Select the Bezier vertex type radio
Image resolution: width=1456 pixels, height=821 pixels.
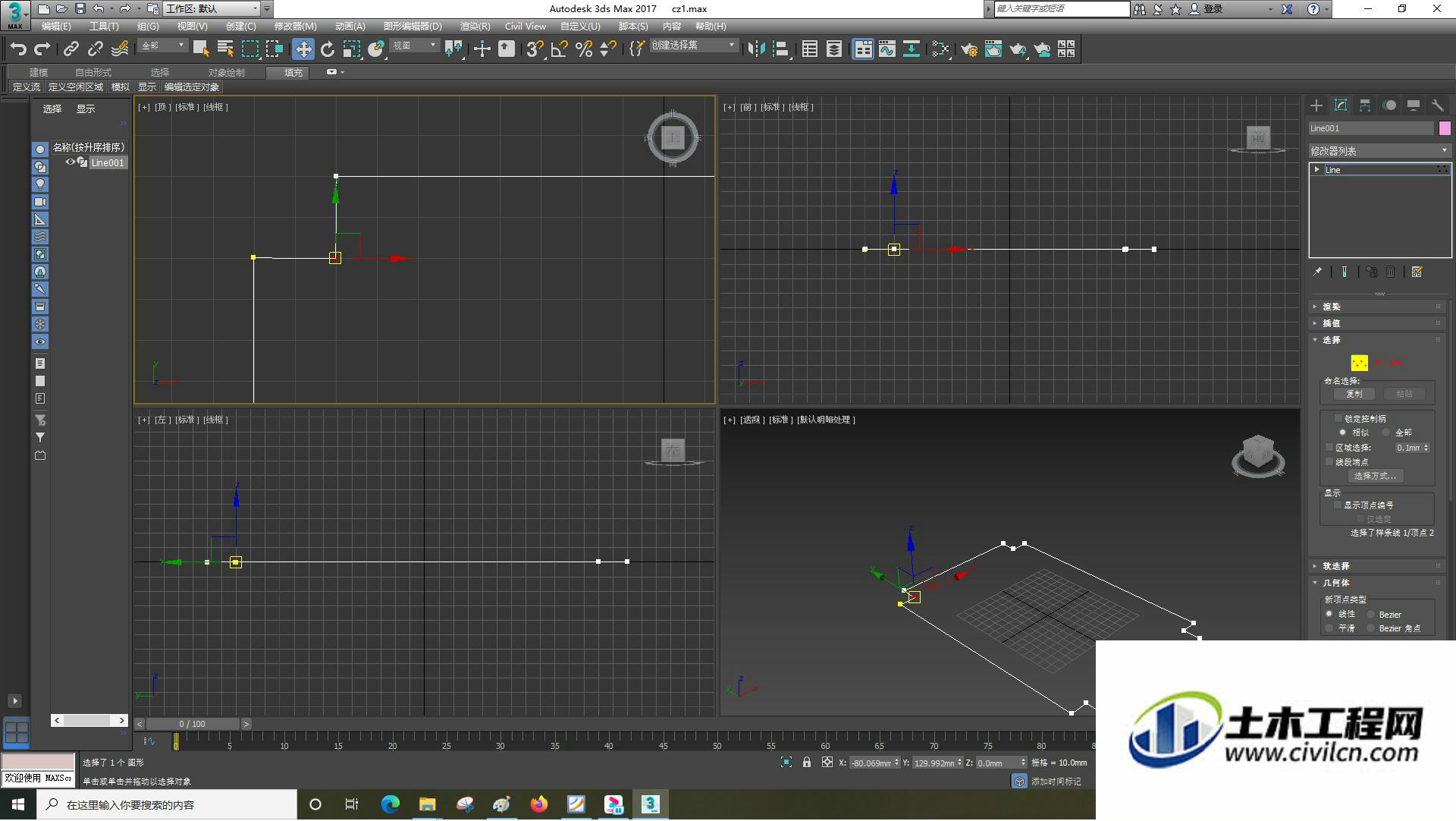click(x=1371, y=614)
